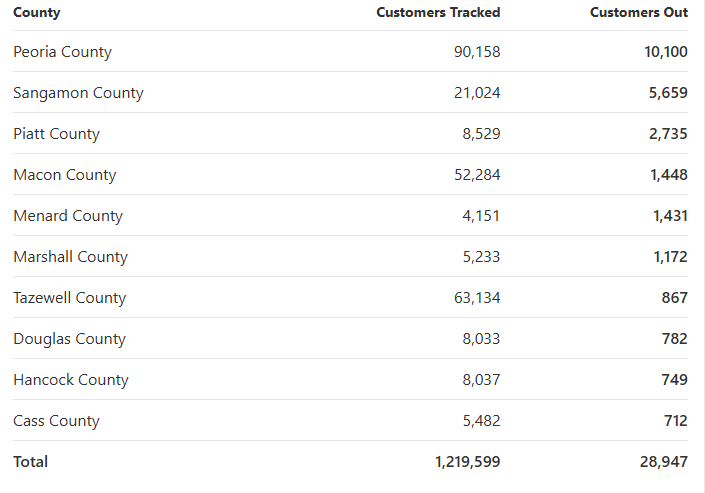Click Cass County row label
The image size is (705, 493).
[x=56, y=421]
